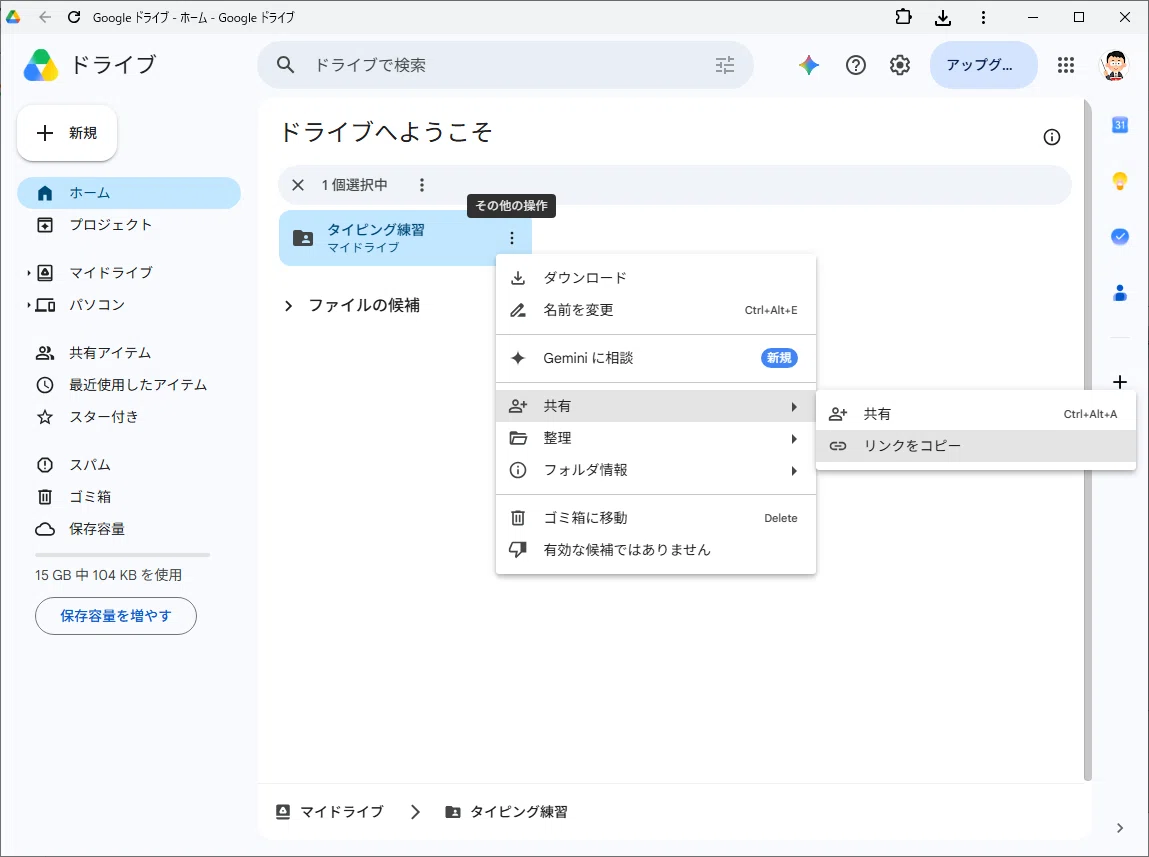Image resolution: width=1149 pixels, height=857 pixels.
Task: Select リンクをコピー from the submenu
Action: [975, 445]
